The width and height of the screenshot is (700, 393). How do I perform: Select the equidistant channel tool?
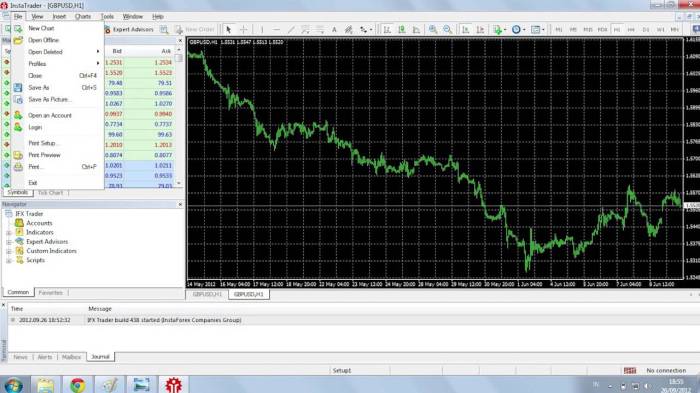(x=305, y=29)
